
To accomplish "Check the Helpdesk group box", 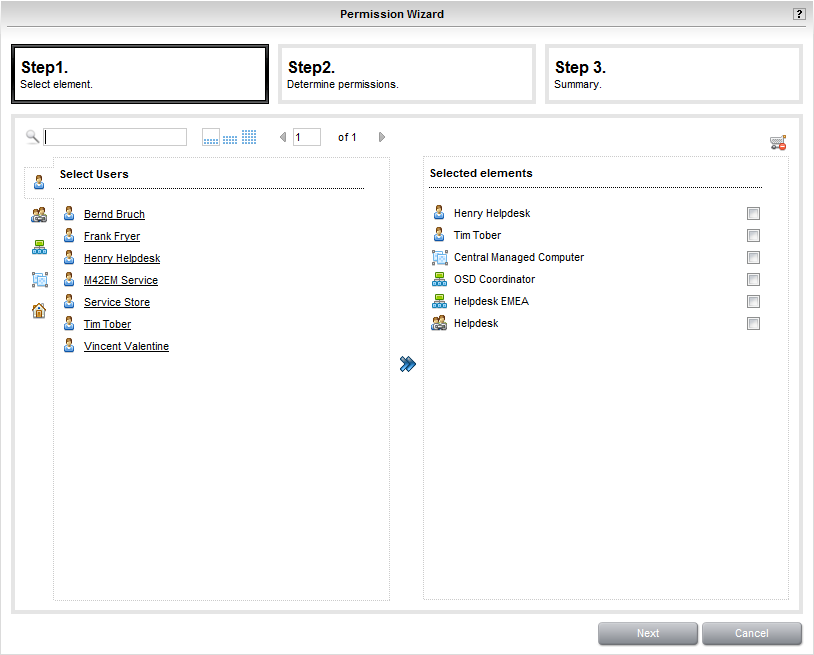I will tap(753, 323).
